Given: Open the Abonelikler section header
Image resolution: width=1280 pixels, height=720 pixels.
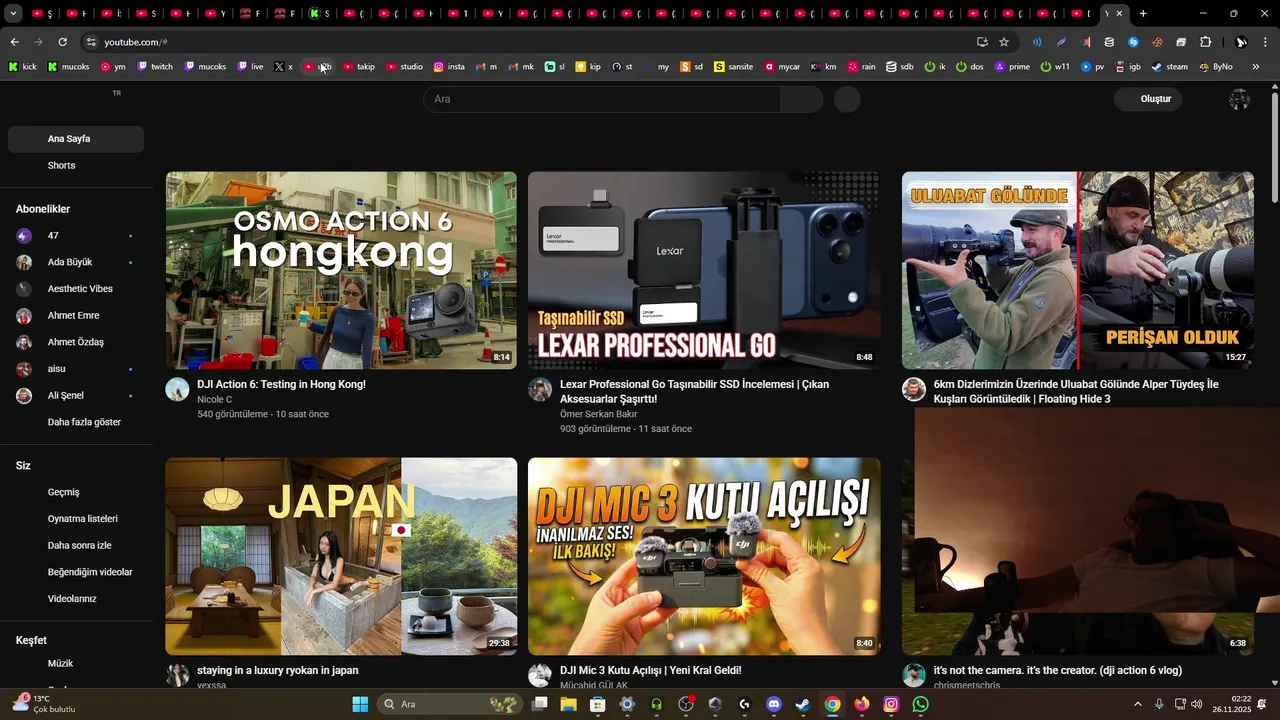Looking at the screenshot, I should pyautogui.click(x=43, y=209).
